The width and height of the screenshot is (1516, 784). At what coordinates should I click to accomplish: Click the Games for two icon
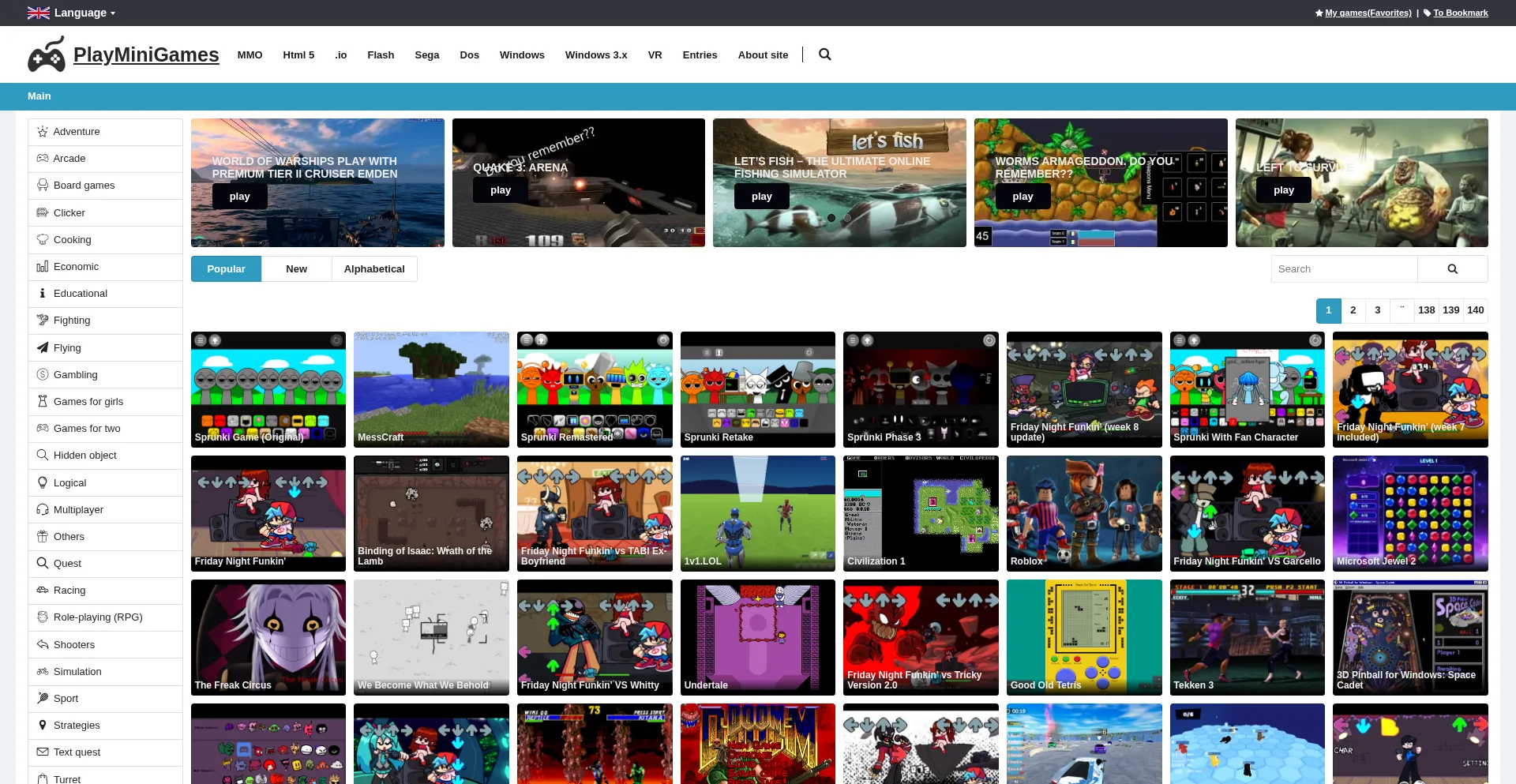pos(43,429)
